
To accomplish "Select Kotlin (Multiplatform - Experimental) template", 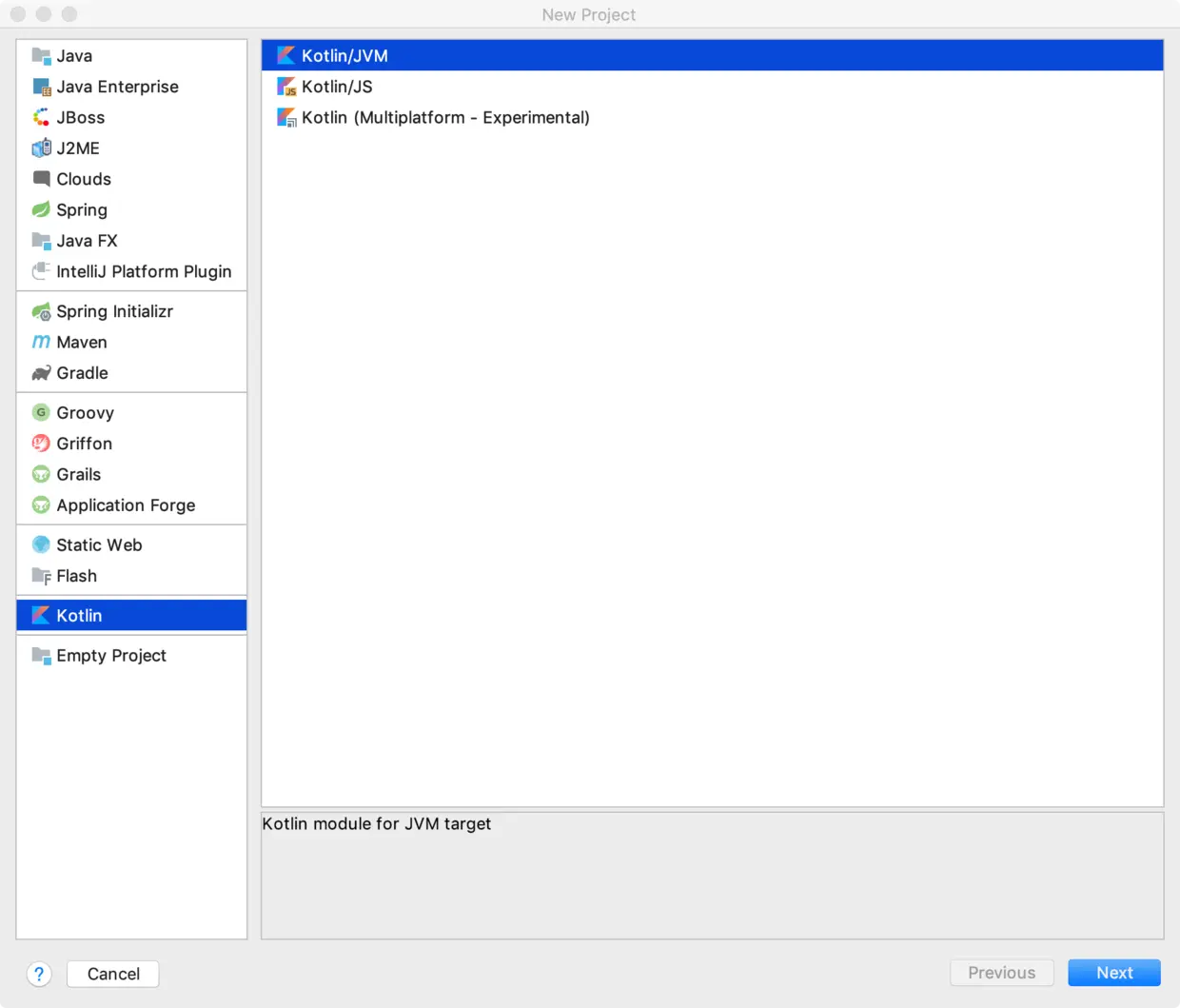I will (712, 117).
